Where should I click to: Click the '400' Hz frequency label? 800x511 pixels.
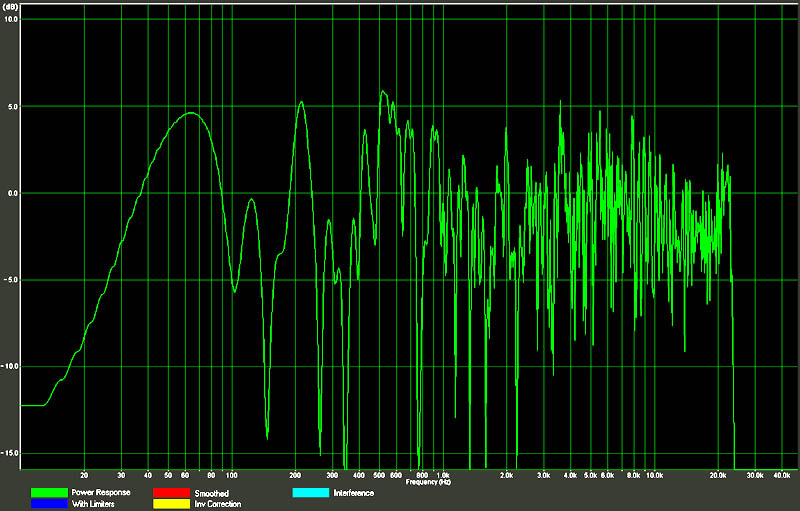click(359, 475)
